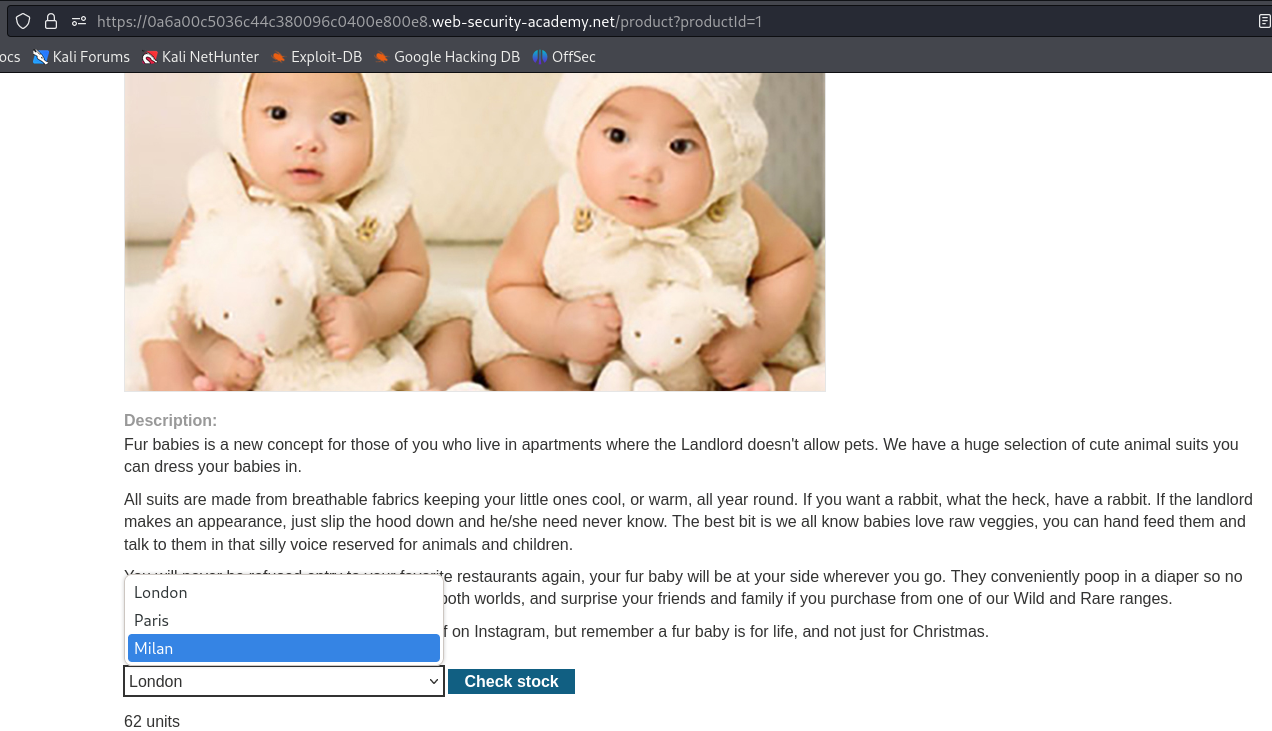Open the OffSec bookmark label
1272x731 pixels.
[573, 57]
